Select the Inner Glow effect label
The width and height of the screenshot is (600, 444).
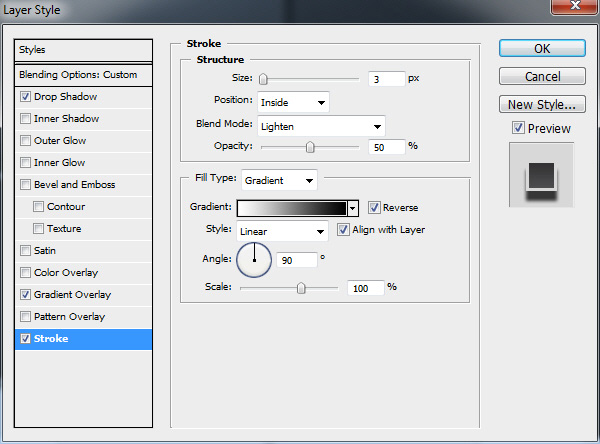59,163
